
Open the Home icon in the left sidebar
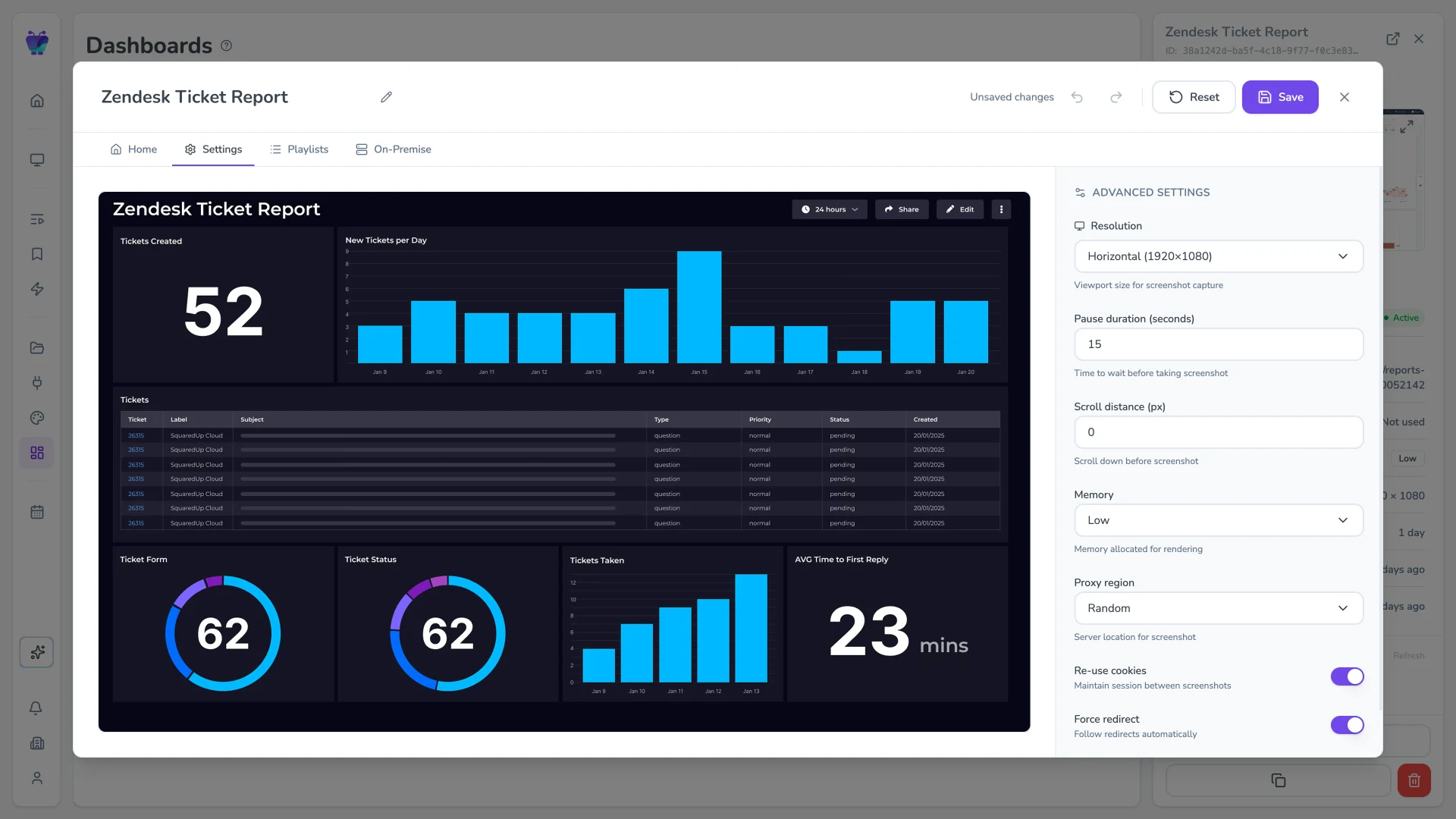36,101
